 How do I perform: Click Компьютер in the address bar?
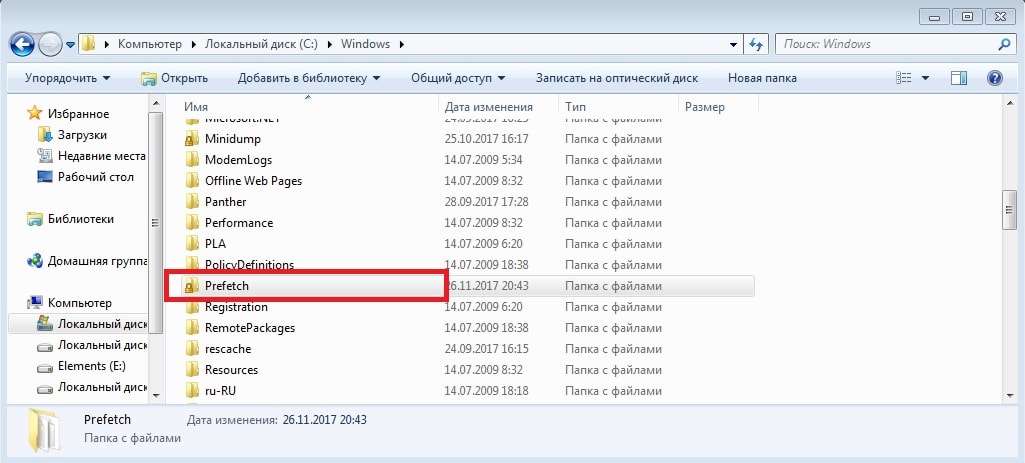(149, 44)
